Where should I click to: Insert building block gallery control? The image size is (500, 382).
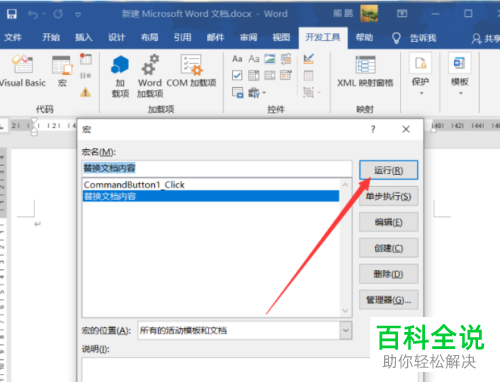pos(286,59)
